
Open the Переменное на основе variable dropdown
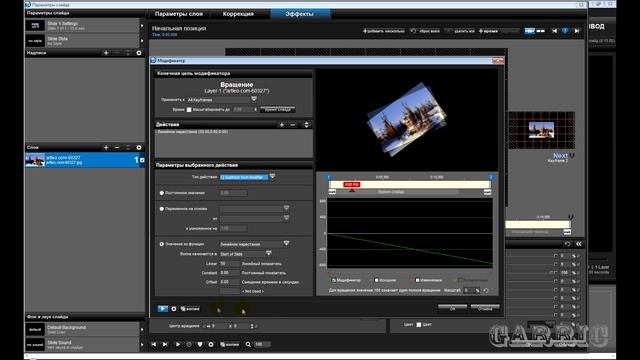[287, 208]
